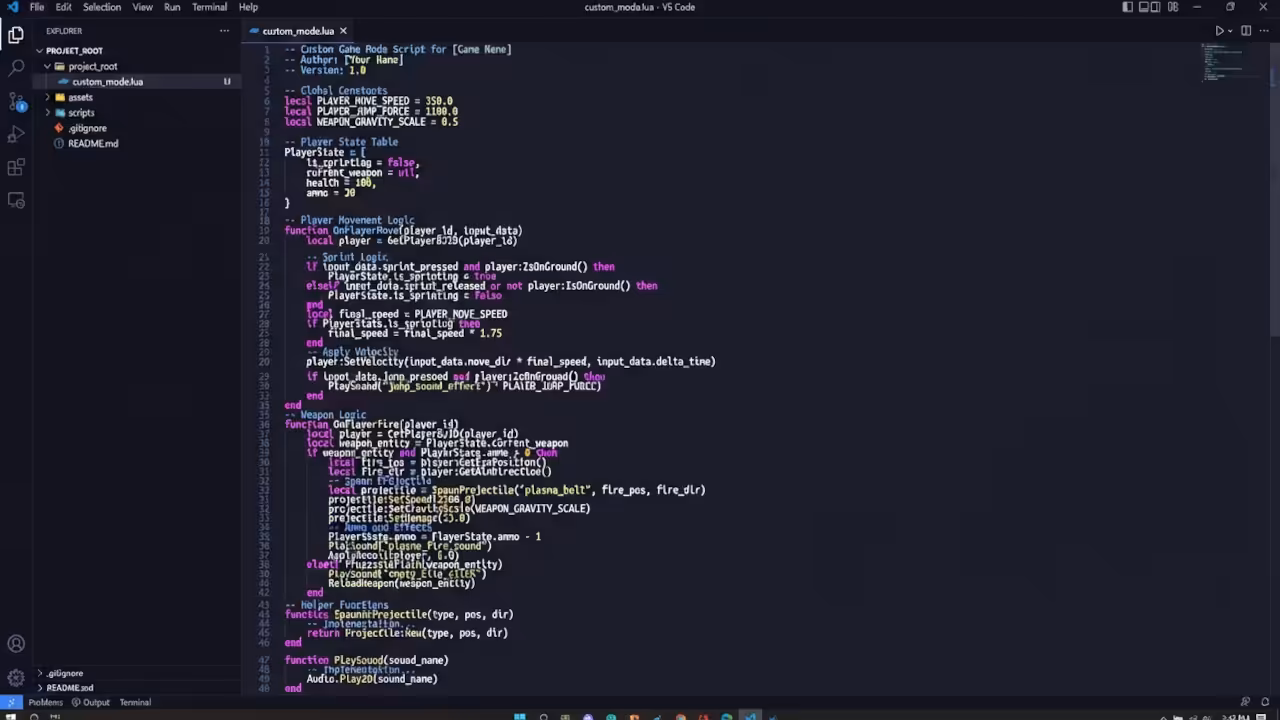
Task: Click the VS Code logo in title bar
Action: point(11,7)
